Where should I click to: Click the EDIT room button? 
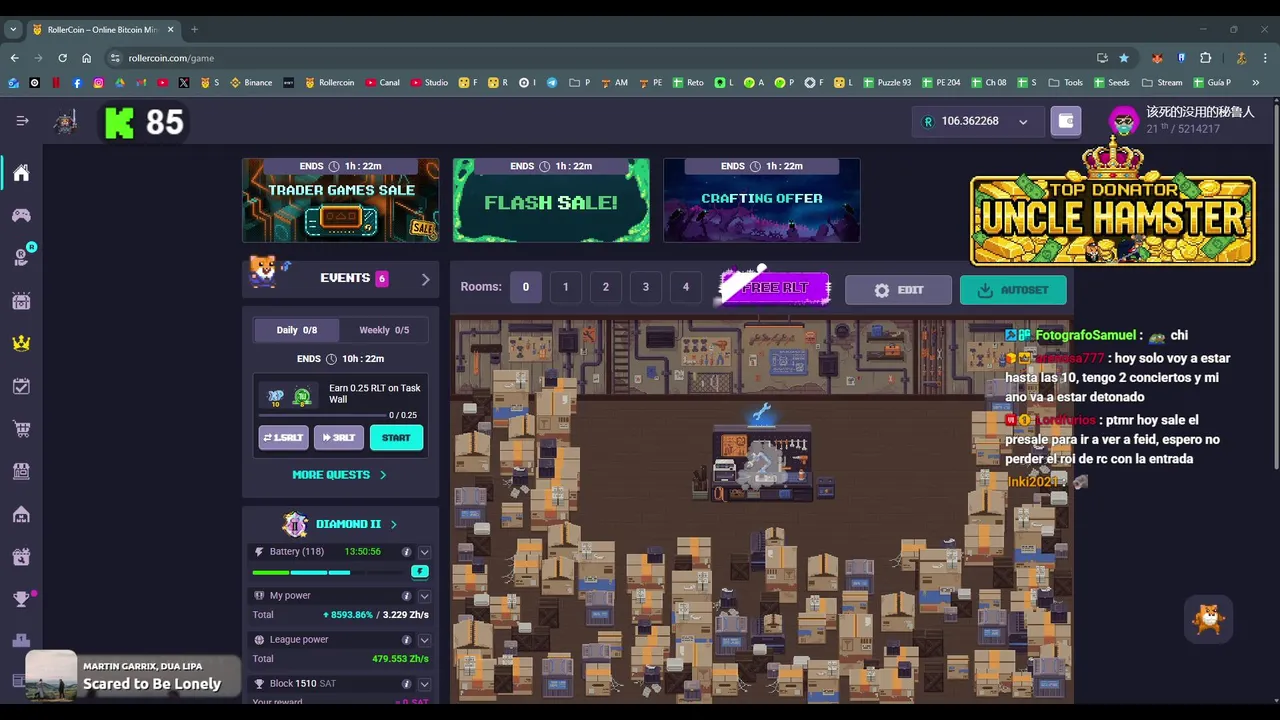point(898,290)
